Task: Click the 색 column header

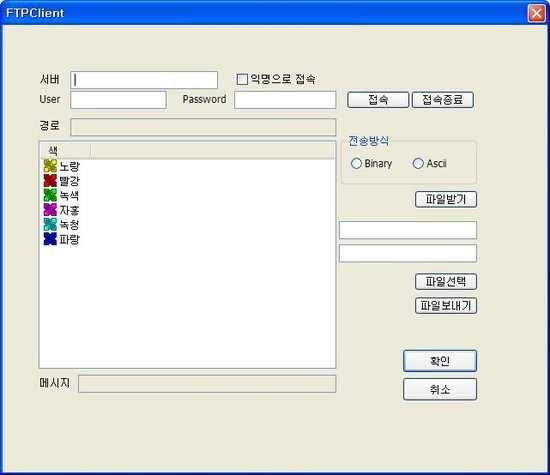Action: click(66, 151)
